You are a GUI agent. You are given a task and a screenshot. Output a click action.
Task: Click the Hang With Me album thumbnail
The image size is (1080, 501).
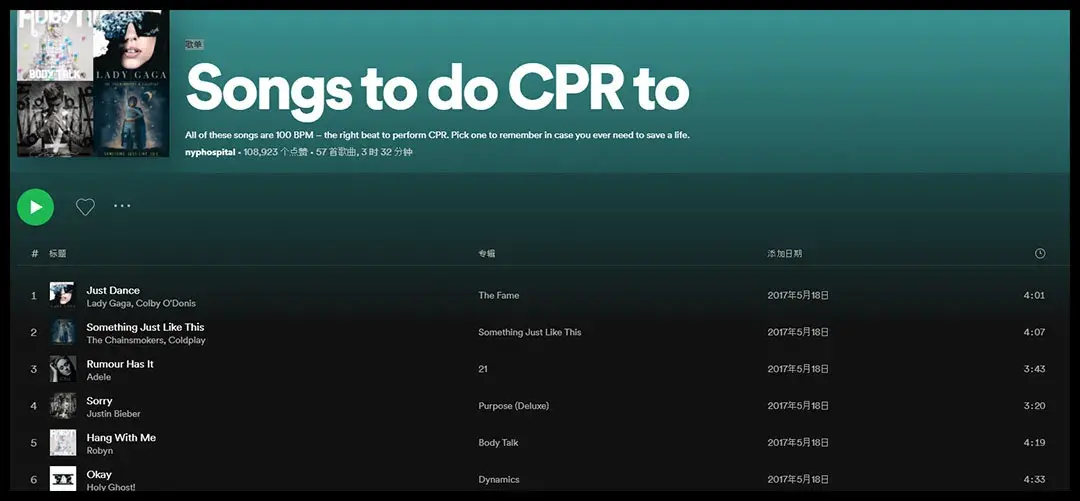pyautogui.click(x=63, y=443)
